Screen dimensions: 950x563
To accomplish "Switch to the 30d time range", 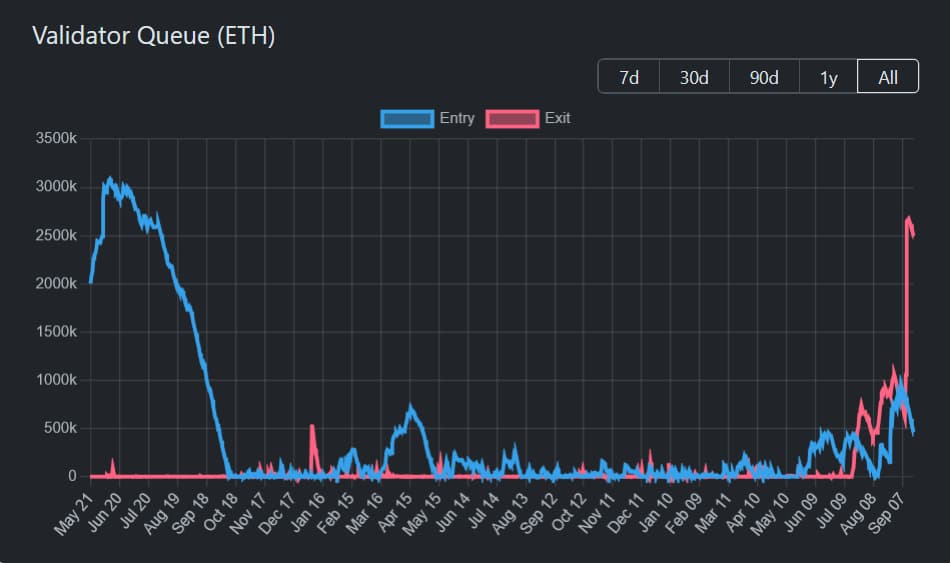I will pyautogui.click(x=694, y=77).
